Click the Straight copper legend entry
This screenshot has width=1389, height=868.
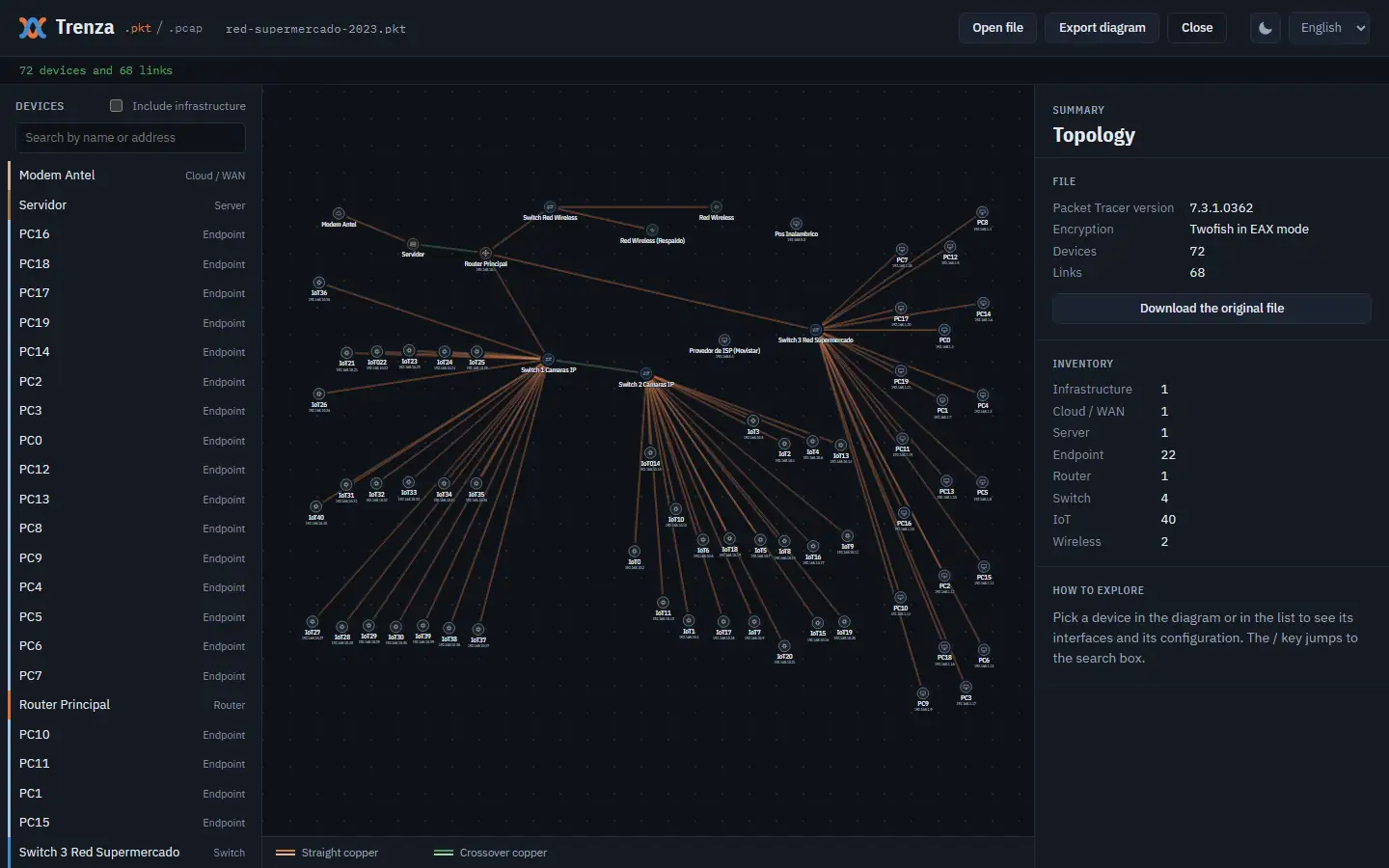pyautogui.click(x=327, y=853)
